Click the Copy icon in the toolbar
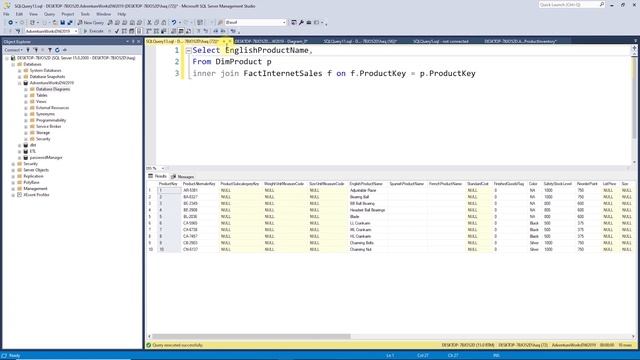 156,22
